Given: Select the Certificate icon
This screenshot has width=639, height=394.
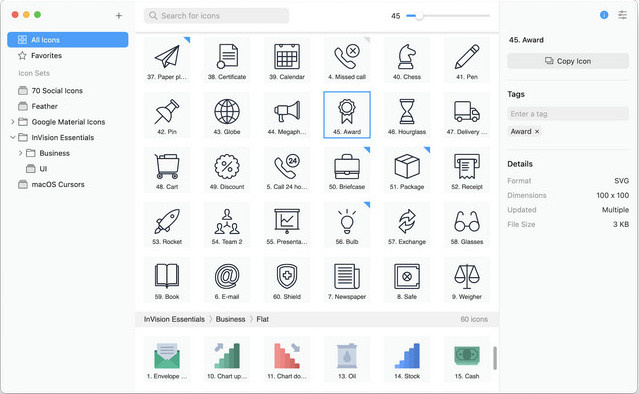Looking at the screenshot, I should coord(227,59).
